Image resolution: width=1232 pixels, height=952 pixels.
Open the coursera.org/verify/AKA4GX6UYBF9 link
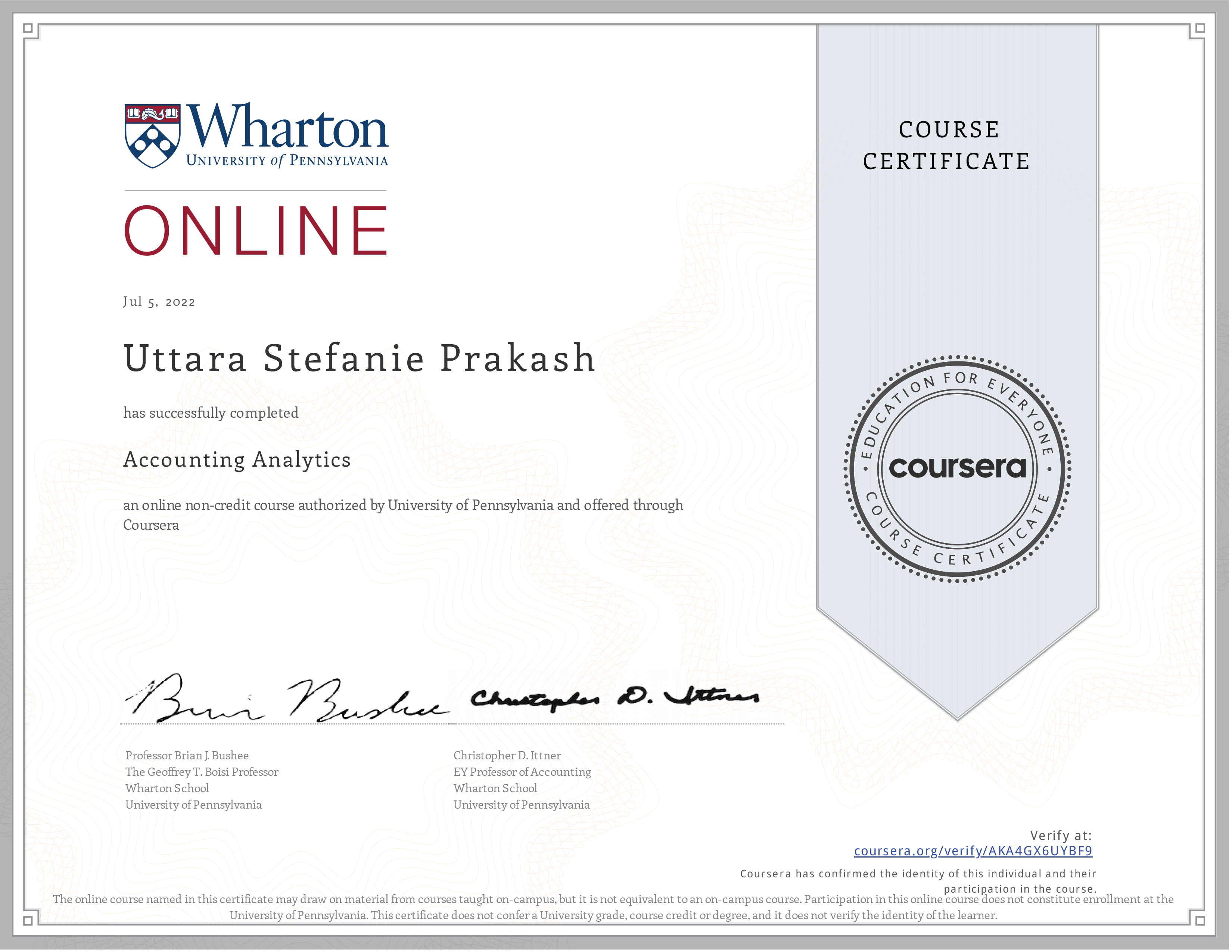click(x=974, y=852)
